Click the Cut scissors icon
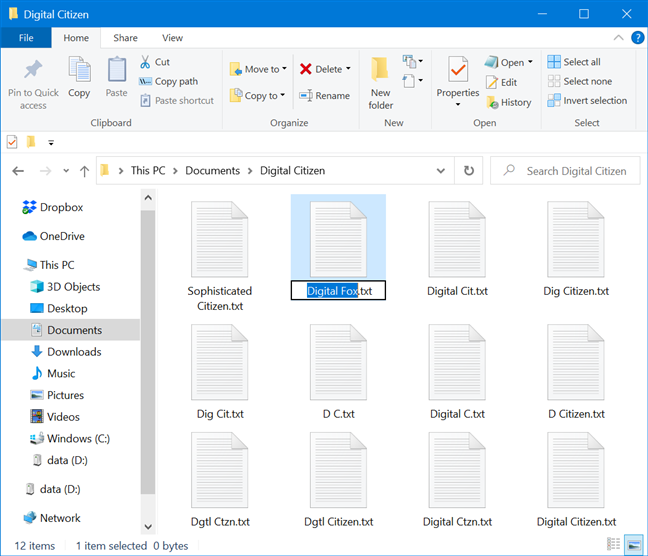Viewport: 648px width, 556px height. (146, 62)
